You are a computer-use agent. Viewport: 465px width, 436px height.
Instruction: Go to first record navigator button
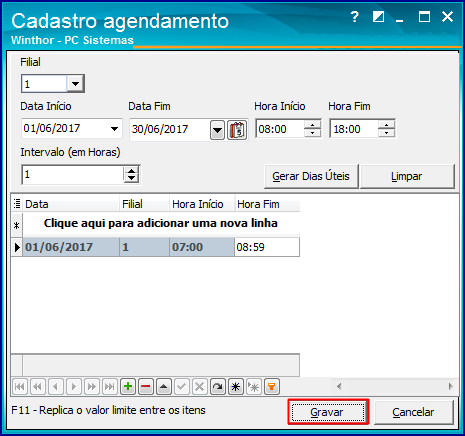(x=20, y=387)
